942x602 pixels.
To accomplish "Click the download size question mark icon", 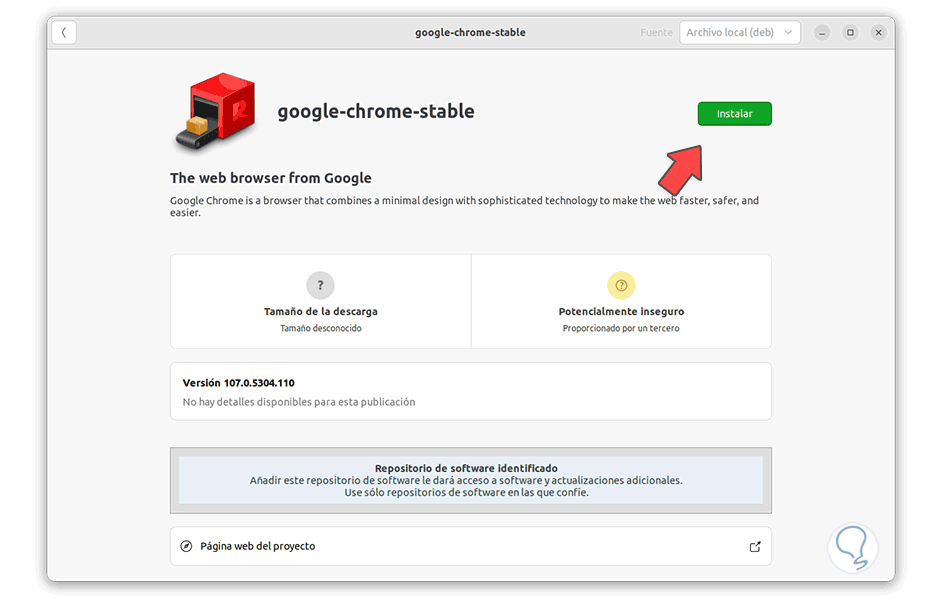I will [x=320, y=285].
